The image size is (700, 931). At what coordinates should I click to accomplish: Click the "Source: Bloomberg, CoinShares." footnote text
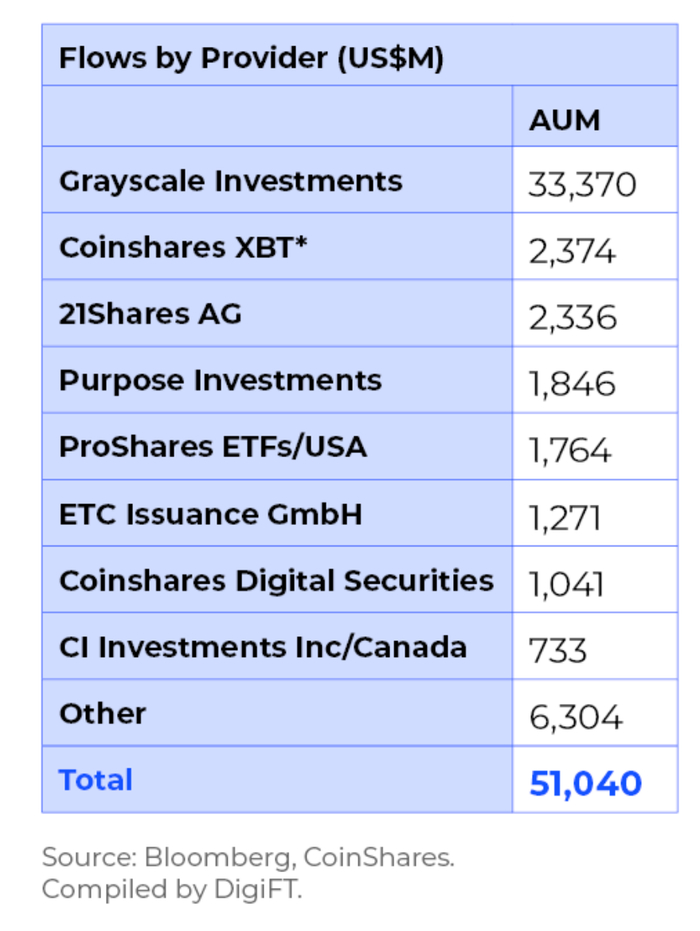click(247, 858)
